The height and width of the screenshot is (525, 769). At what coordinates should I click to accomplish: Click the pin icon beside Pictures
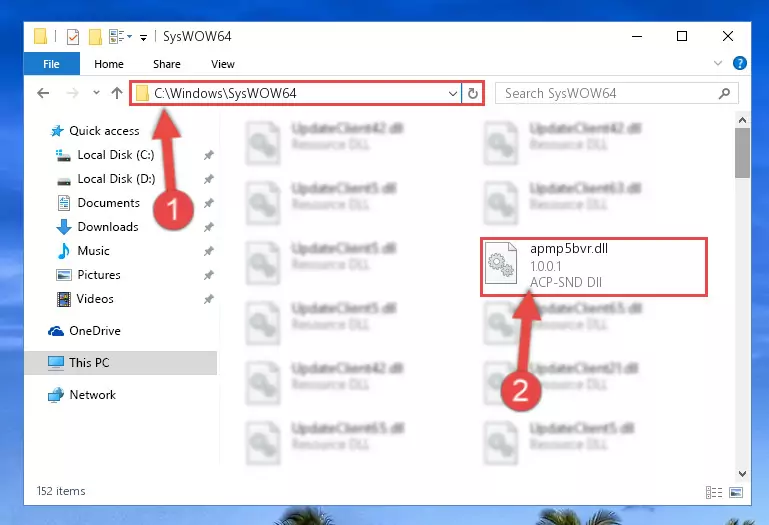coord(209,275)
